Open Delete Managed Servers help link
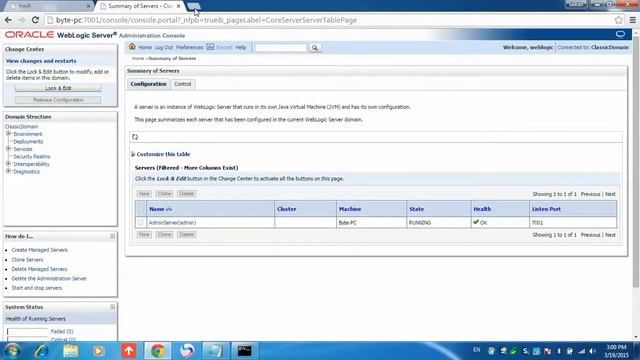 click(39, 269)
